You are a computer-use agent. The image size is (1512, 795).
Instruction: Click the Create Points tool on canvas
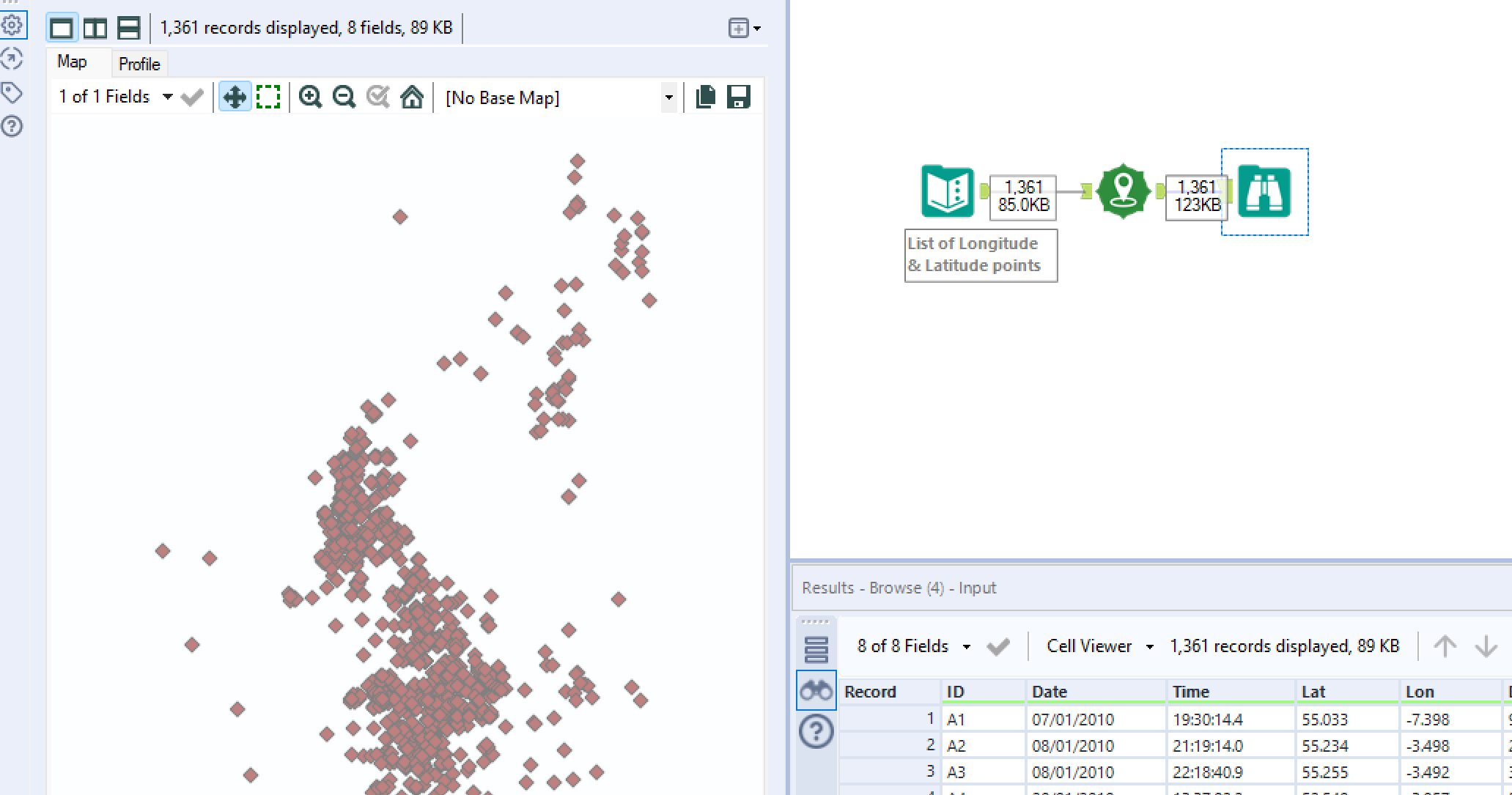[1123, 191]
